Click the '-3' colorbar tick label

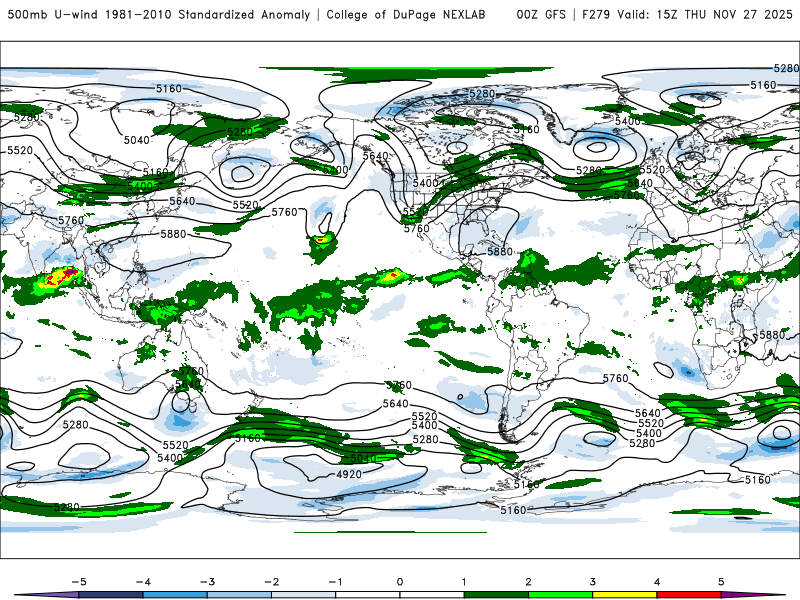click(207, 582)
